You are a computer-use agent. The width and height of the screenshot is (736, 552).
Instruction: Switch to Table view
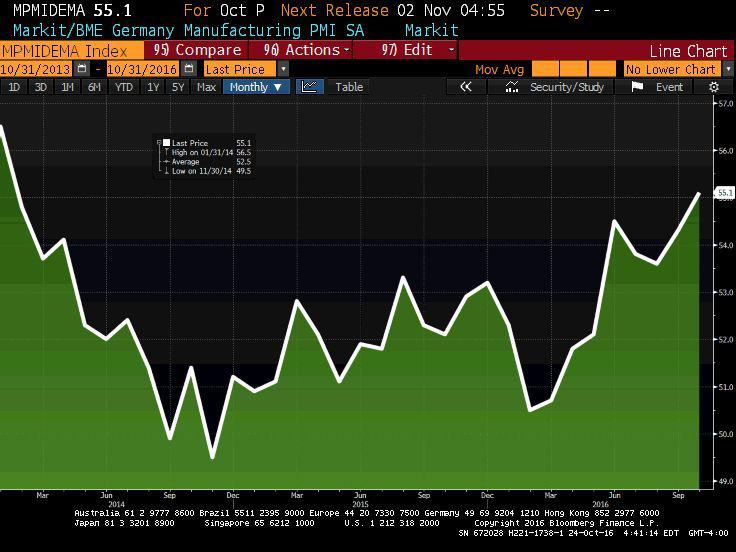[x=349, y=87]
